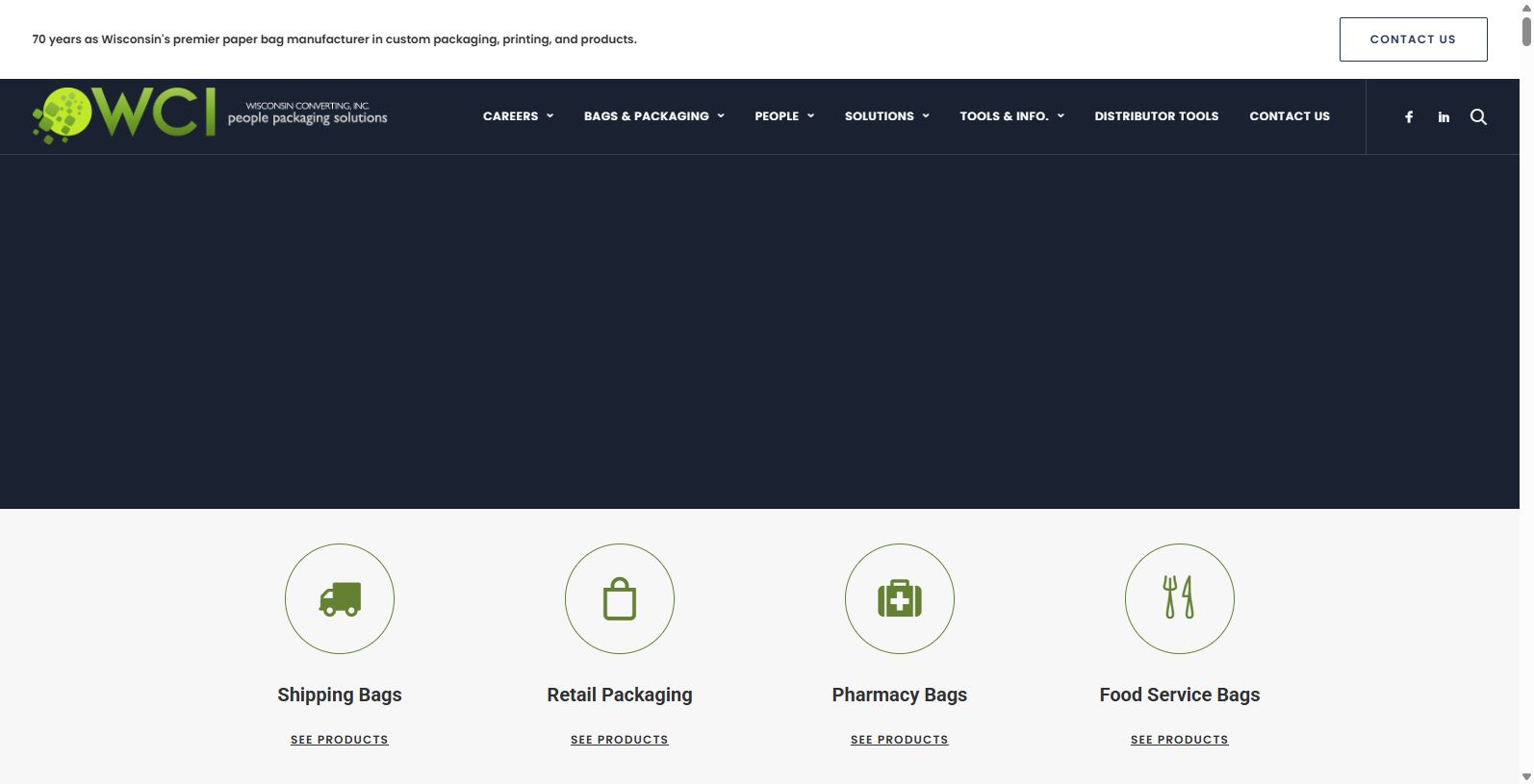Click the Shipping Bags truck icon
The width and height of the screenshot is (1534, 784).
coord(340,599)
